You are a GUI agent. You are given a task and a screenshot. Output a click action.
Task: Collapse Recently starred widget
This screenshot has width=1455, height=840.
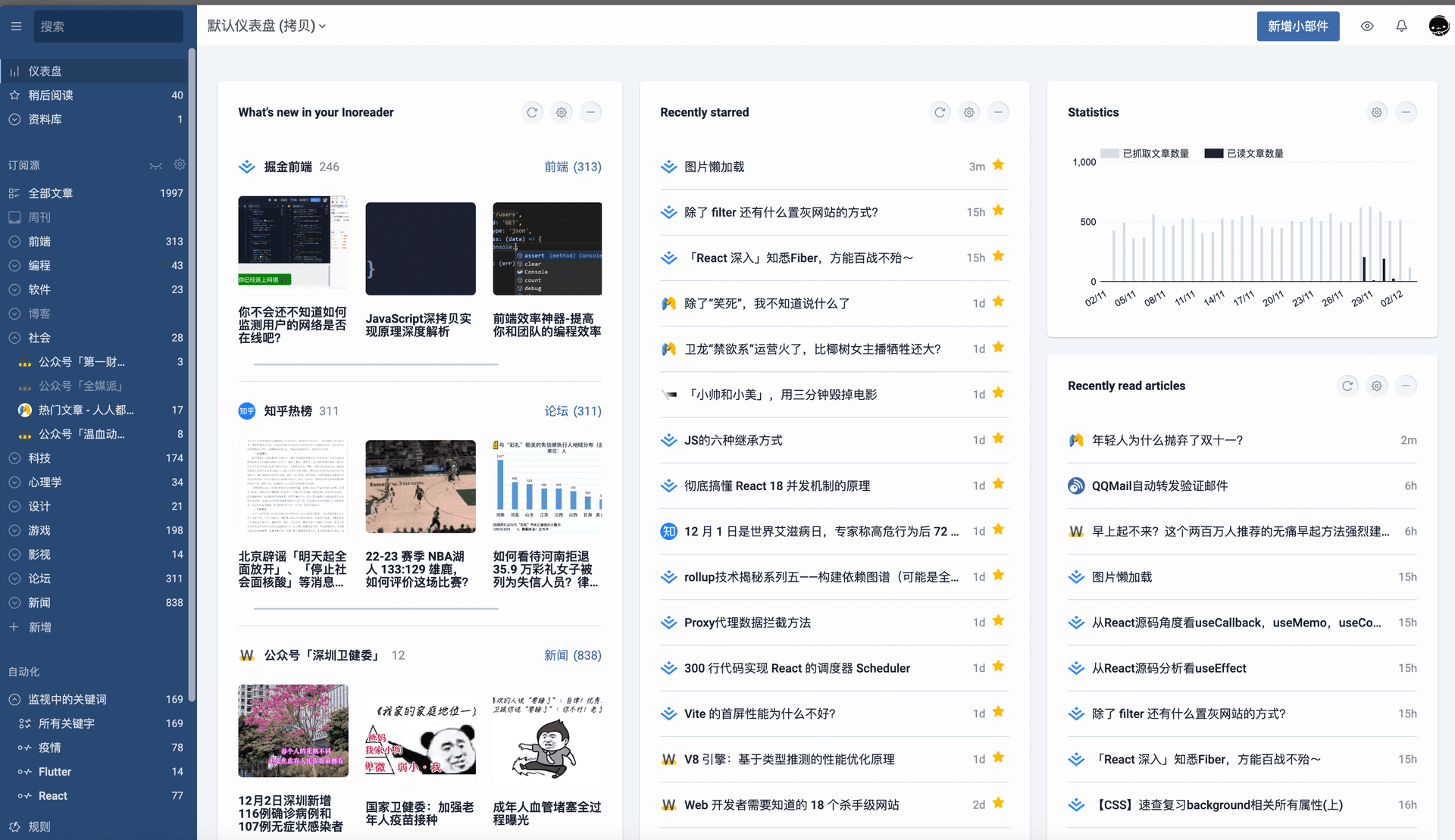click(998, 113)
